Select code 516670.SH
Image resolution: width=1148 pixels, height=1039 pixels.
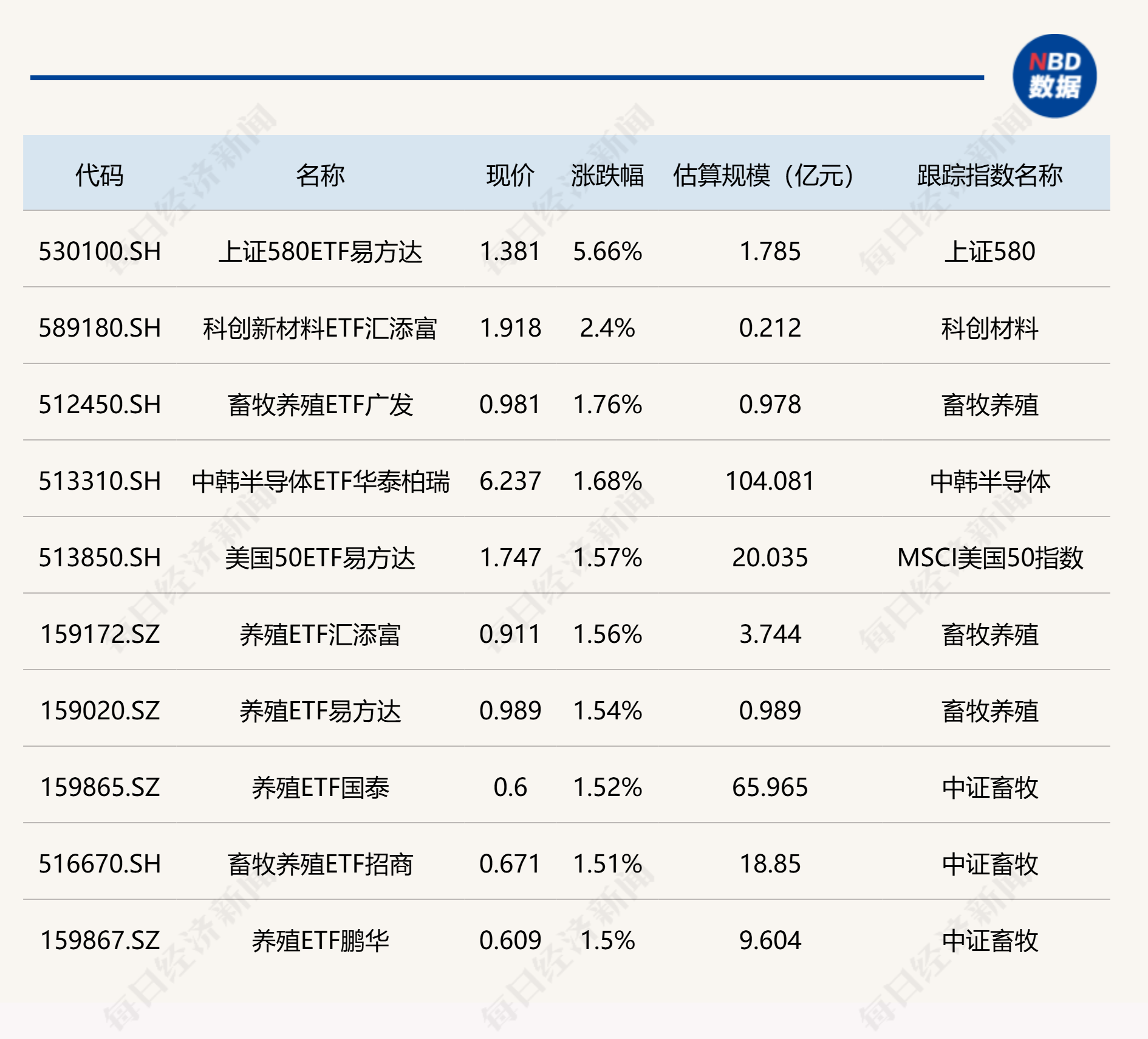click(x=100, y=864)
